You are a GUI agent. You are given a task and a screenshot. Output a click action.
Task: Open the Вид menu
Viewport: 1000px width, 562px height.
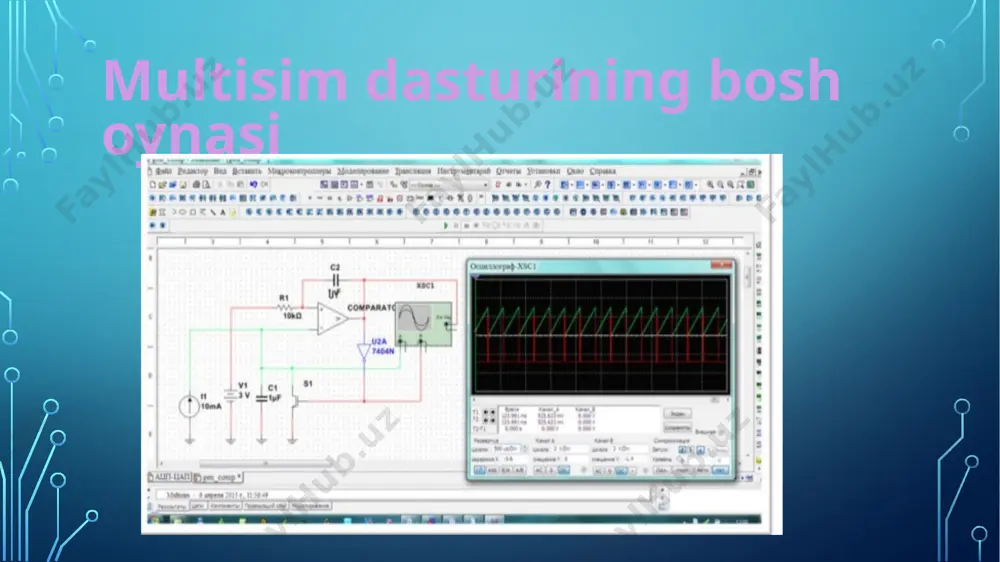point(220,171)
